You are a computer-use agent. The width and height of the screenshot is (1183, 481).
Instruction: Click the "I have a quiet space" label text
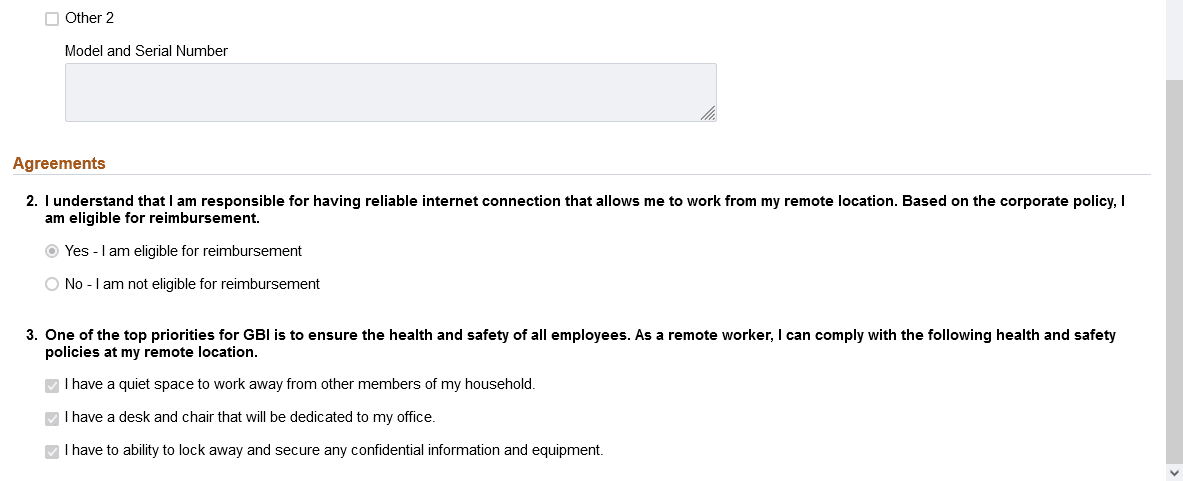[300, 384]
